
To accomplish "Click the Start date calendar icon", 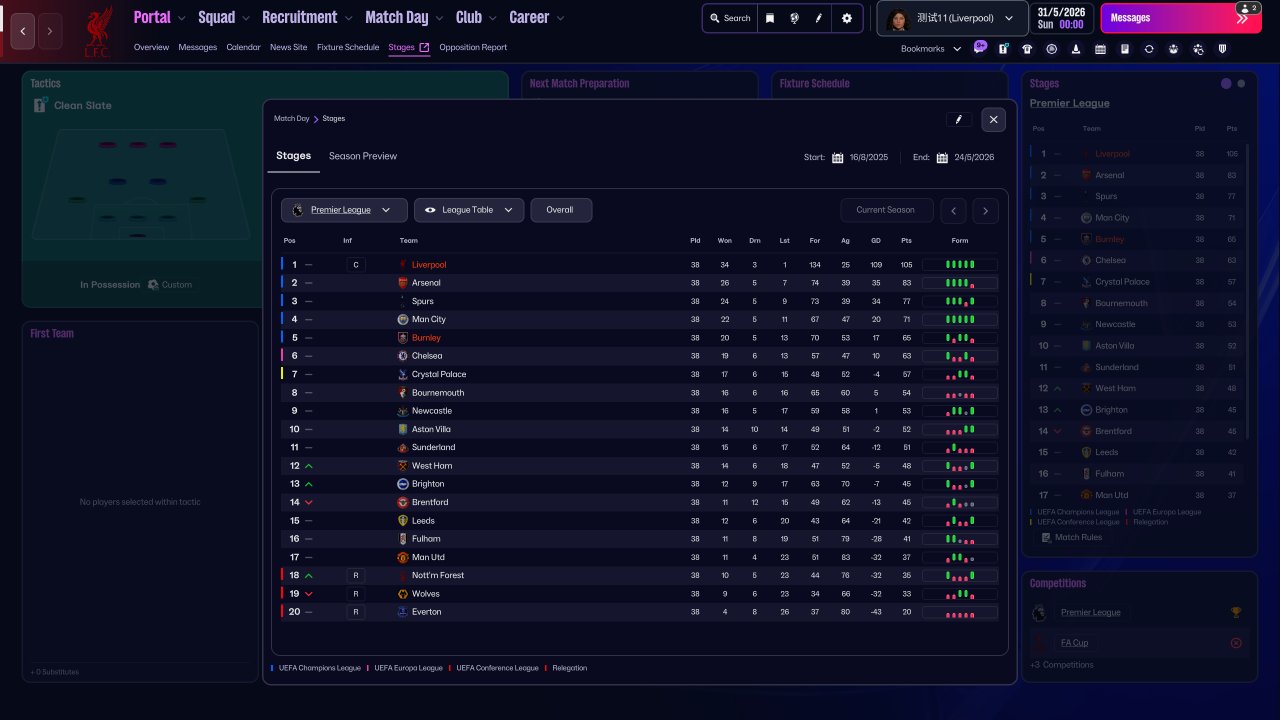I will pyautogui.click(x=838, y=157).
